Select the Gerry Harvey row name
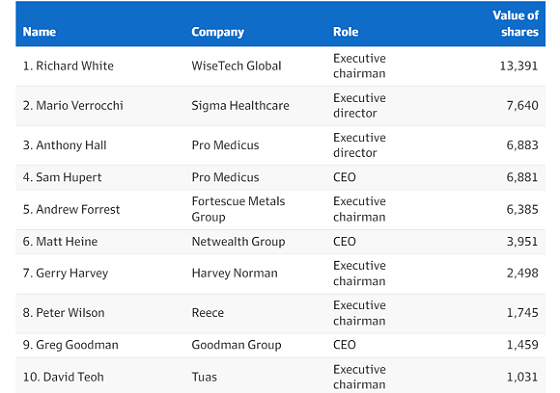The height and width of the screenshot is (393, 560). coord(65,273)
